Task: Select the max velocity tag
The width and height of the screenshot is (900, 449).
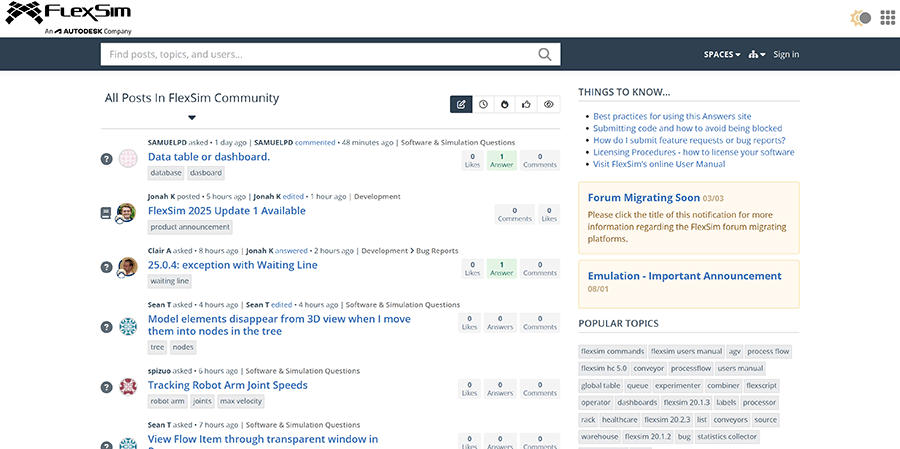Action: [x=240, y=401]
